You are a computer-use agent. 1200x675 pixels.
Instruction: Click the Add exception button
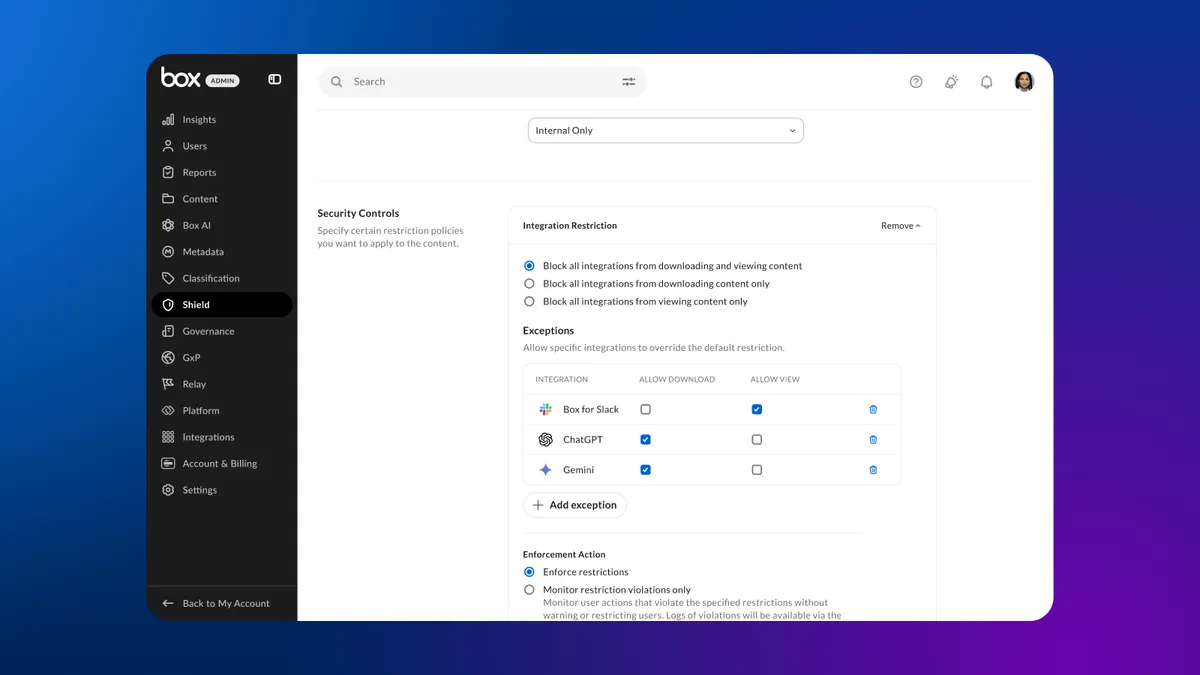[575, 505]
